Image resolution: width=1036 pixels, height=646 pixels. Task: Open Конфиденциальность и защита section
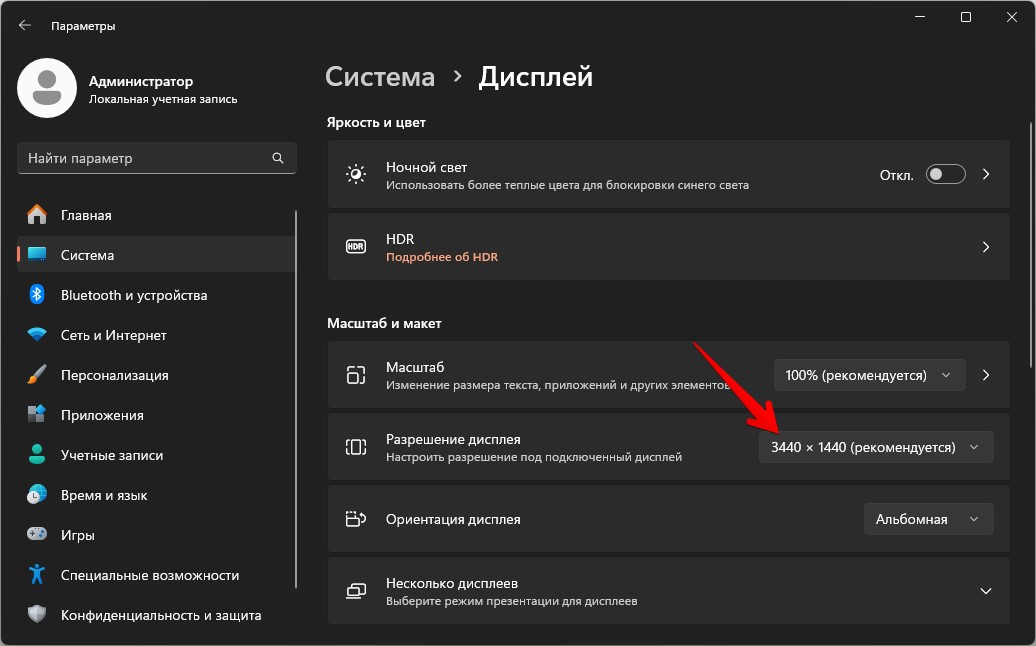[x=162, y=615]
